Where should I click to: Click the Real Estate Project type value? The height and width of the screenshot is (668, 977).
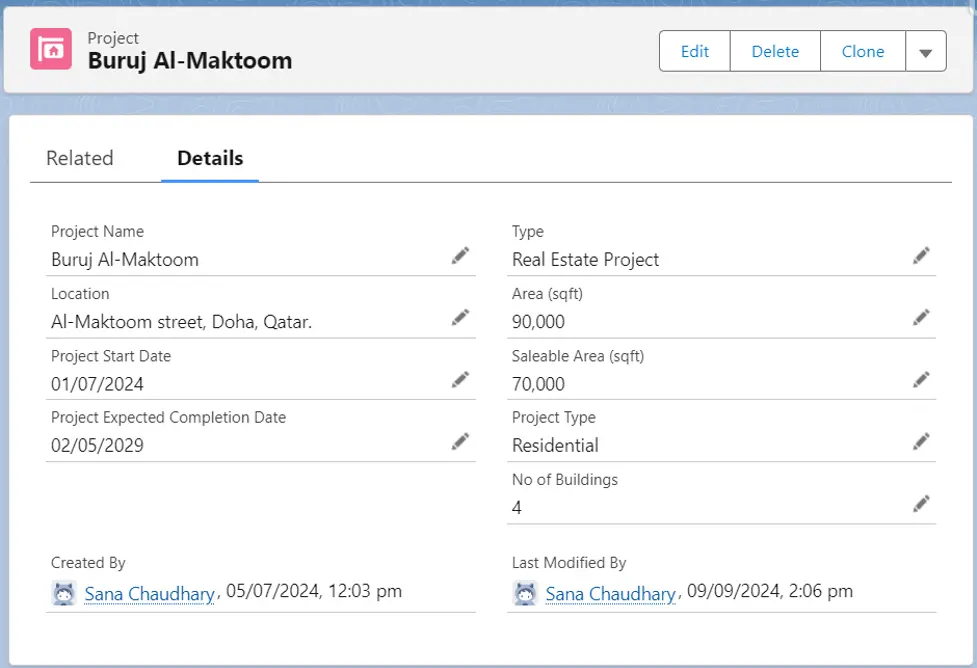(585, 259)
